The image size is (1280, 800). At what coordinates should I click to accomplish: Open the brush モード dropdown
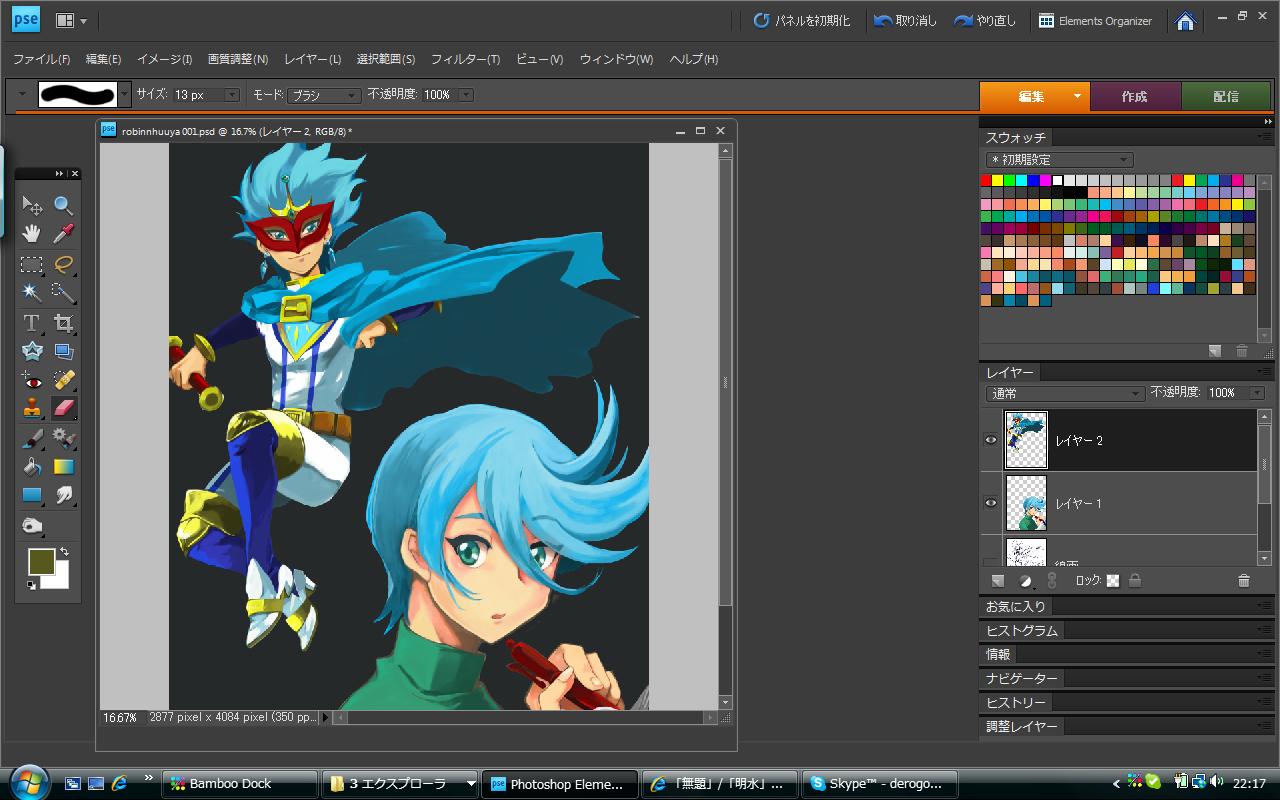tap(324, 95)
